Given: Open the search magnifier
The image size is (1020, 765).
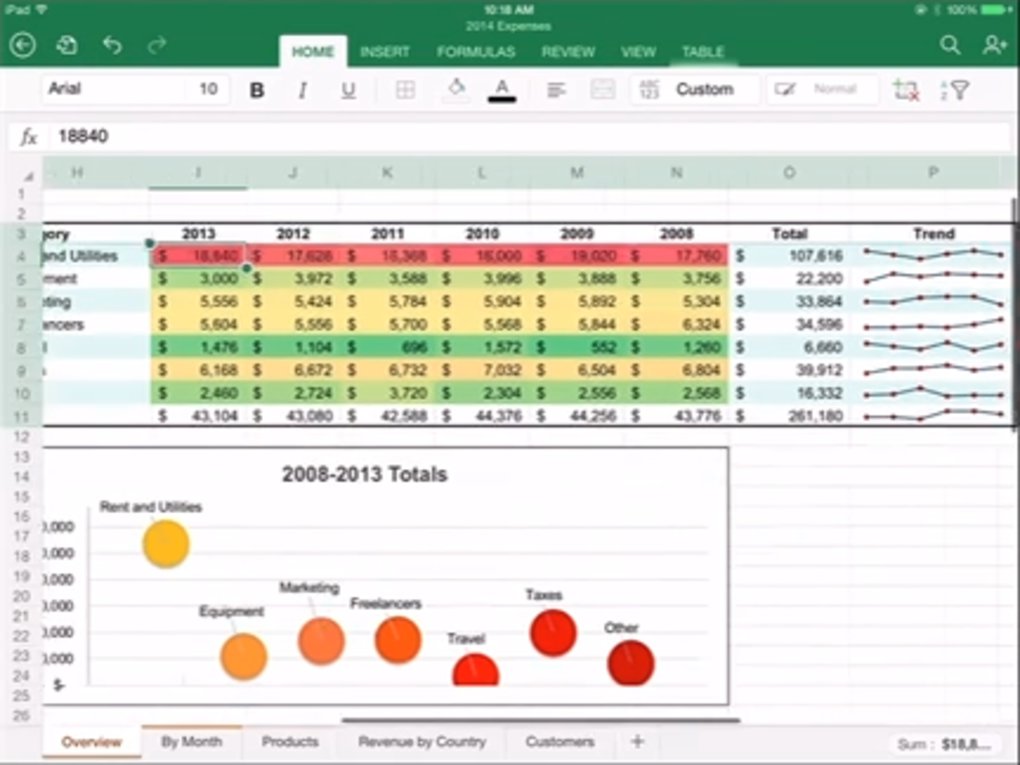Looking at the screenshot, I should pos(950,46).
